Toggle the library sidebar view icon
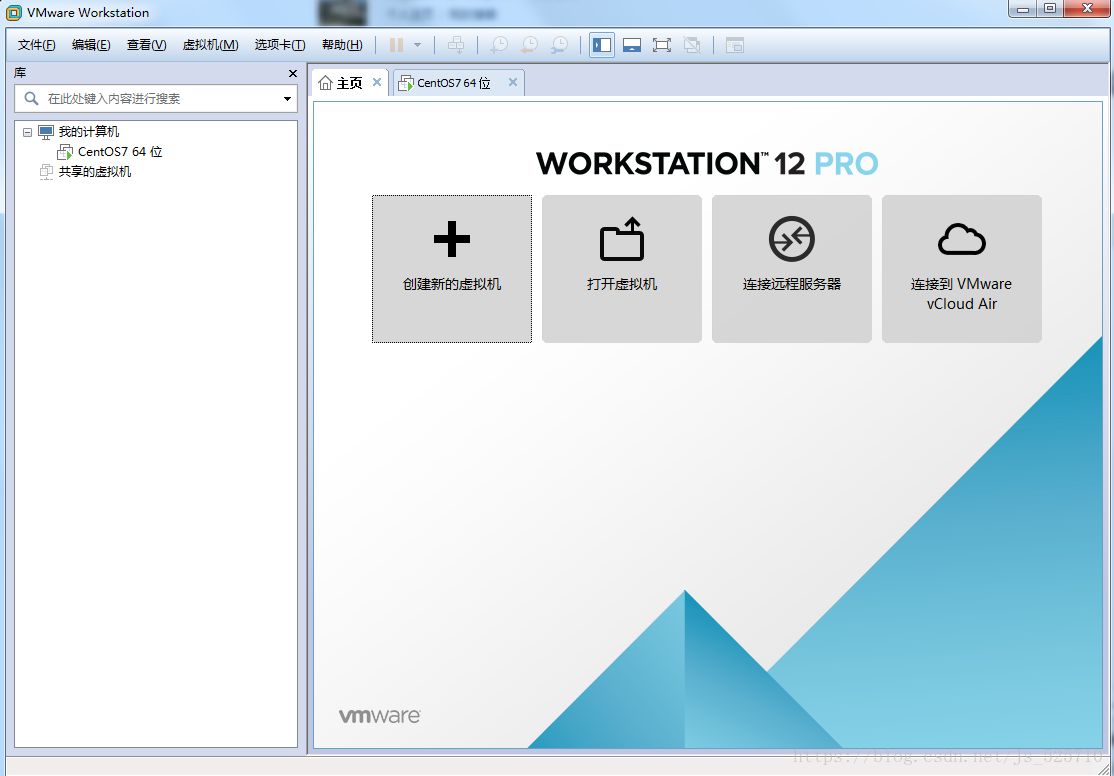 (x=602, y=45)
